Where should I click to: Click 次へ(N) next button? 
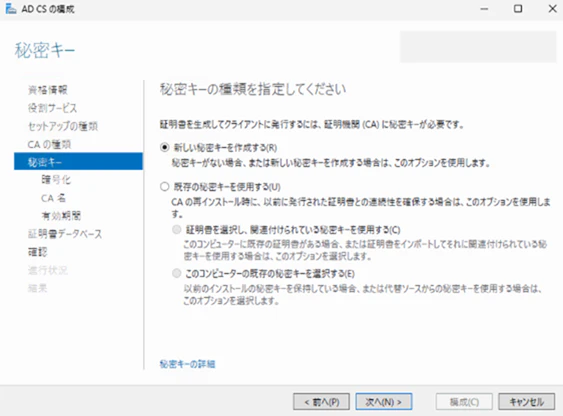(x=384, y=402)
